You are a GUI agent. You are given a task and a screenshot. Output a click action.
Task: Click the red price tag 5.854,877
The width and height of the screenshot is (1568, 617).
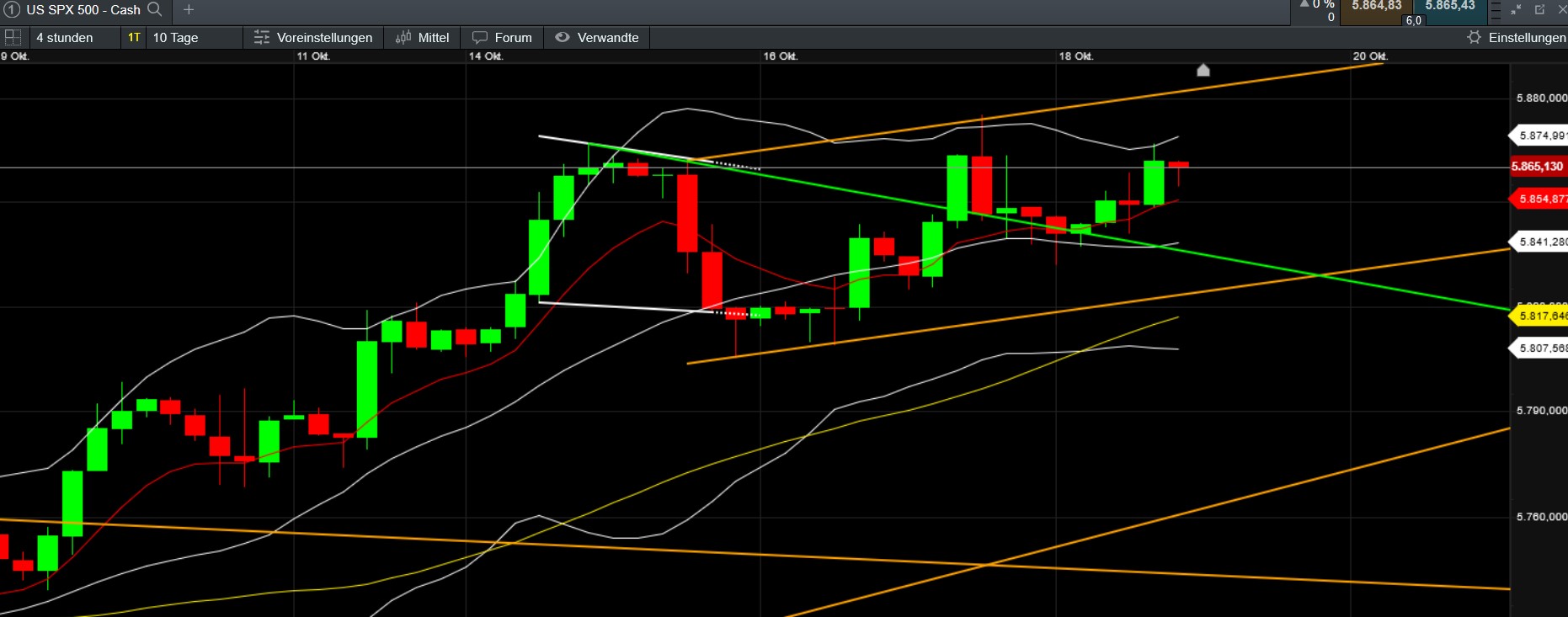[x=1539, y=199]
